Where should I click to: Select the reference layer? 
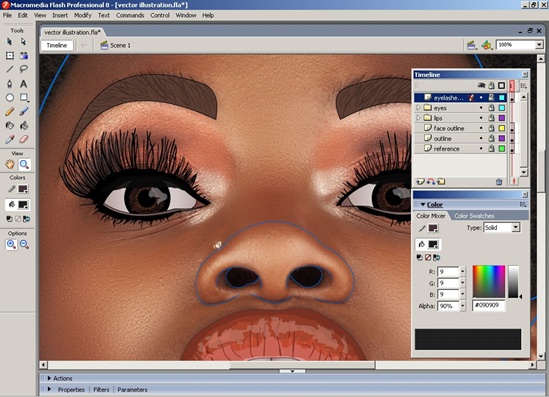(x=446, y=149)
